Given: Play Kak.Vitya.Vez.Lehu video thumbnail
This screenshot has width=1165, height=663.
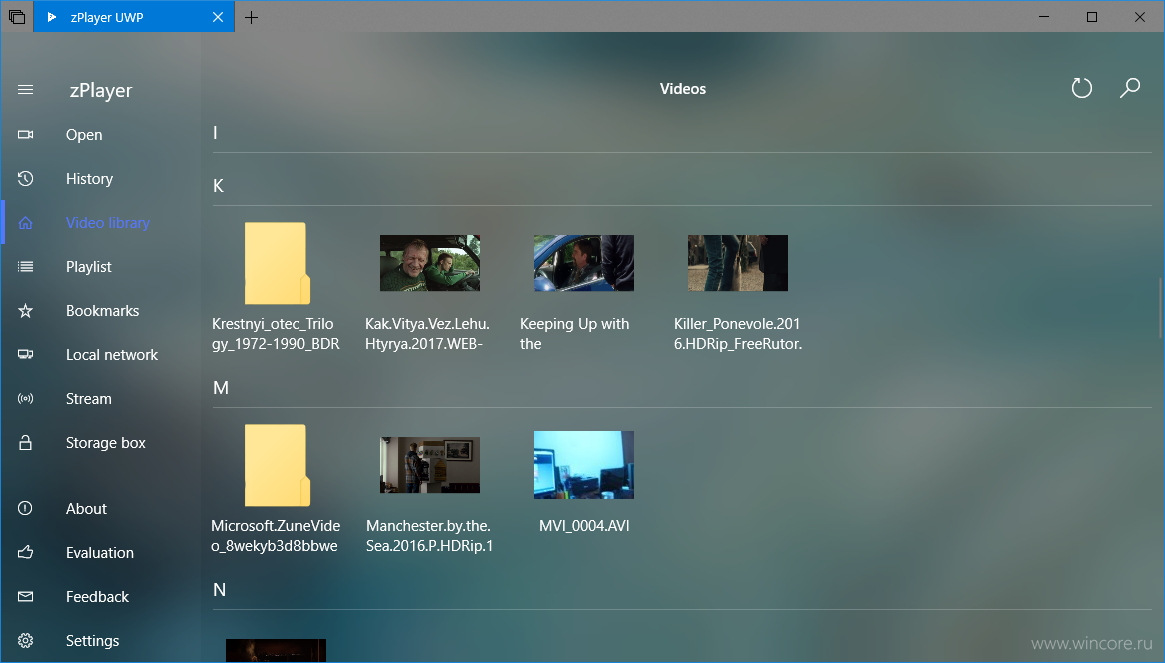Looking at the screenshot, I should (429, 263).
